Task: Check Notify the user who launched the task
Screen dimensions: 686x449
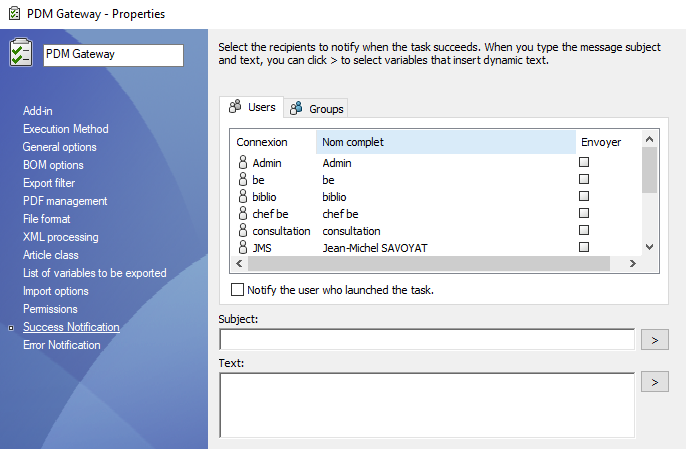Action: pos(237,290)
